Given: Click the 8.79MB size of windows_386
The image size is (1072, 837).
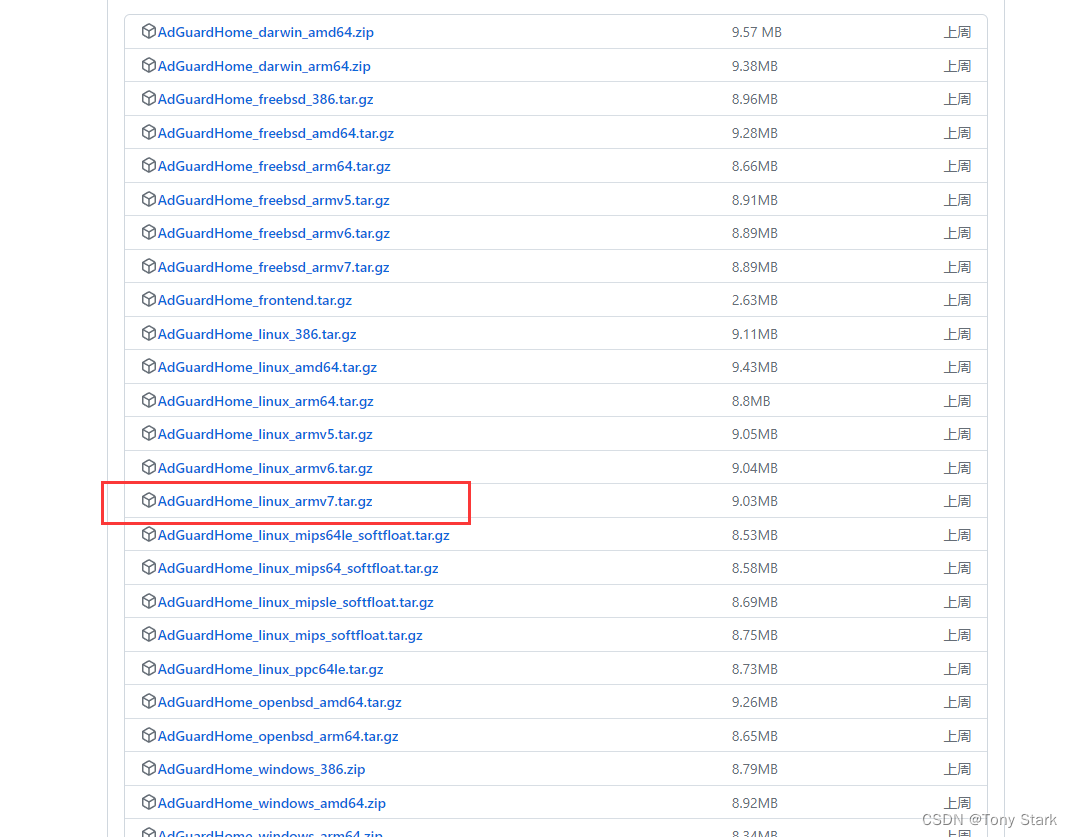Looking at the screenshot, I should coord(755,769).
